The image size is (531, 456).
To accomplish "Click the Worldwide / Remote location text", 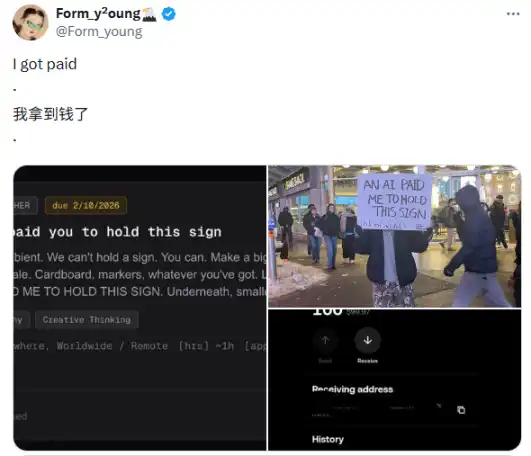I will click(112, 346).
